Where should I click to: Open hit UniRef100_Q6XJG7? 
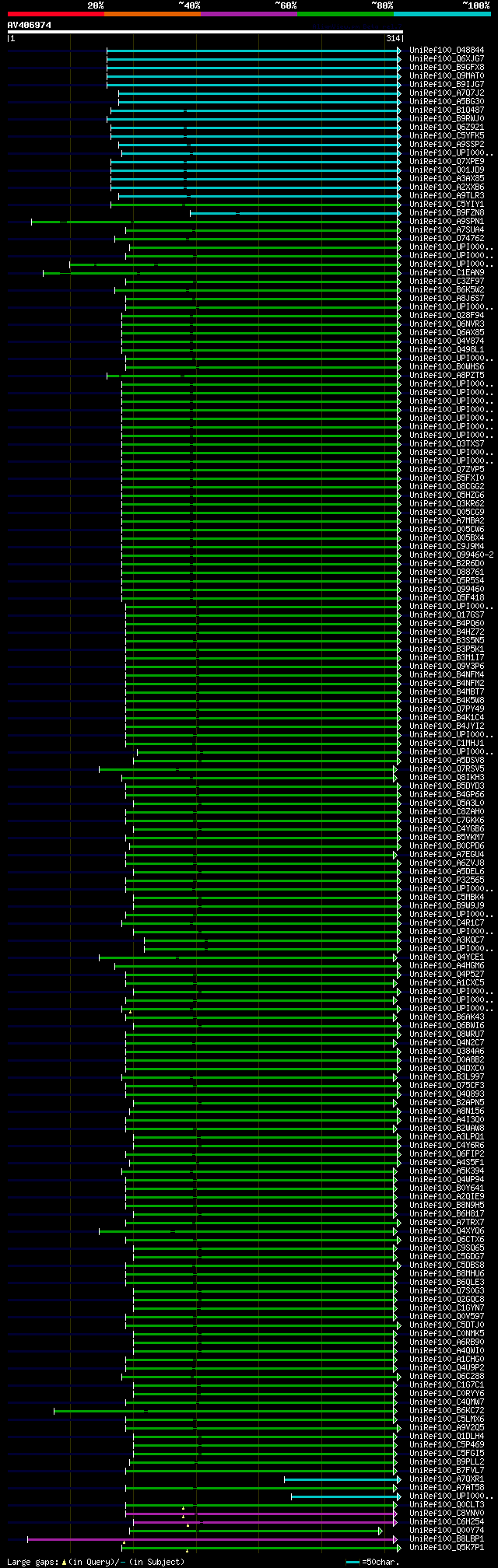447,58
